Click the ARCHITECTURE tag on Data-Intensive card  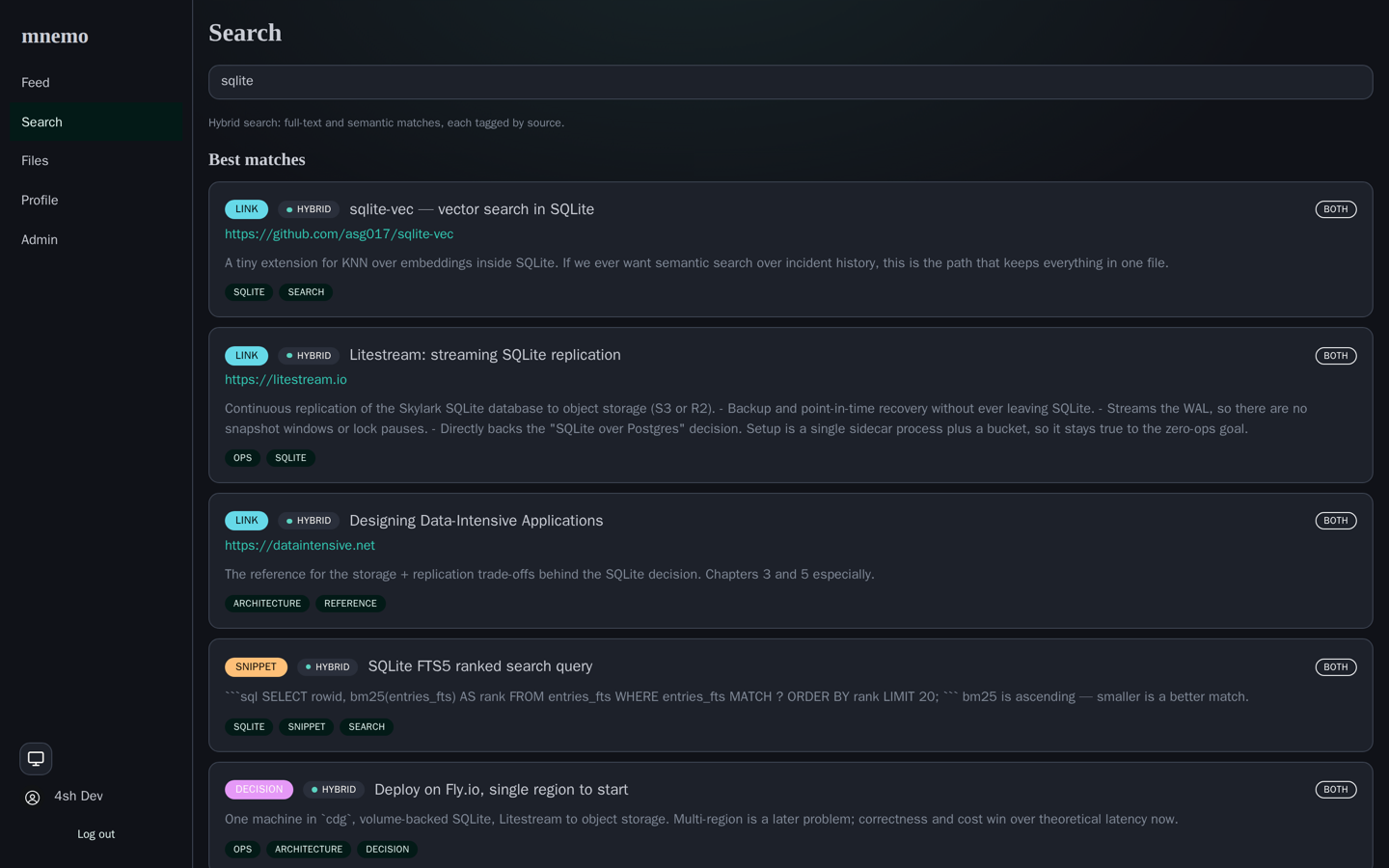coord(267,604)
